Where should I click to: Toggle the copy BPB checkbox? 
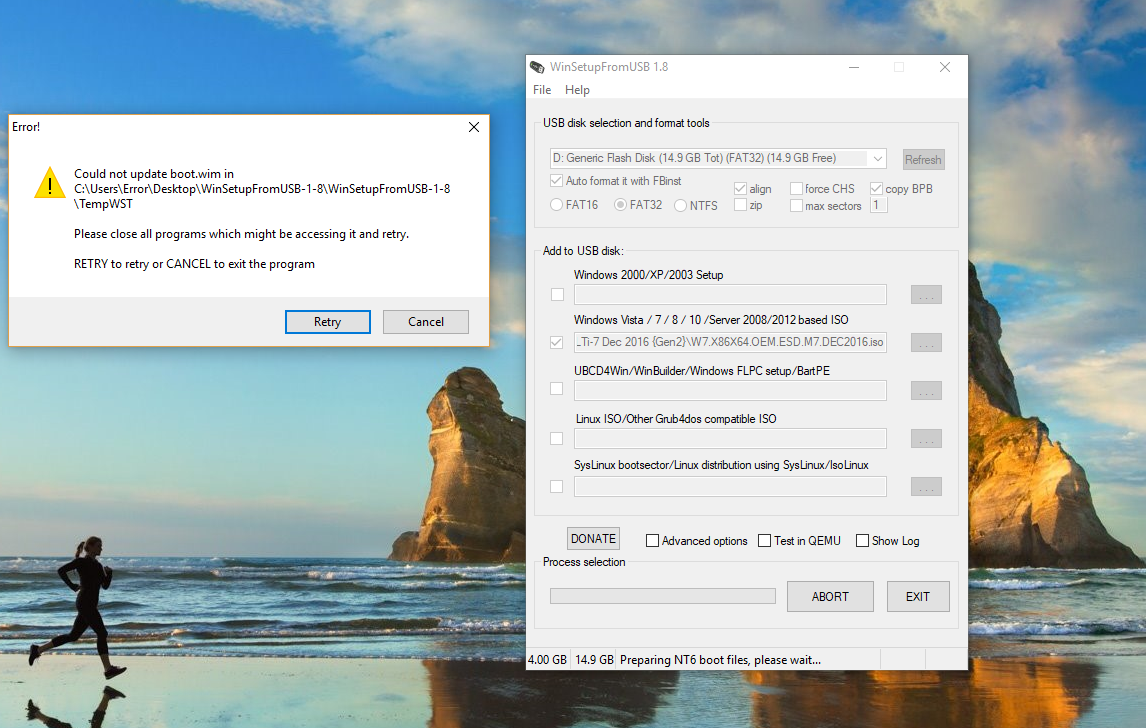(876, 189)
